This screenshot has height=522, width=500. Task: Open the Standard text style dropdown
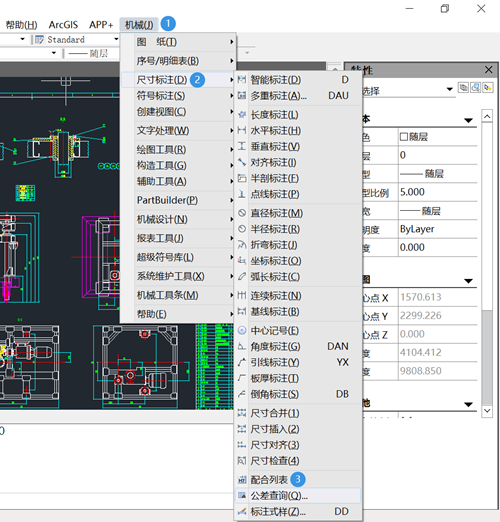click(x=116, y=39)
